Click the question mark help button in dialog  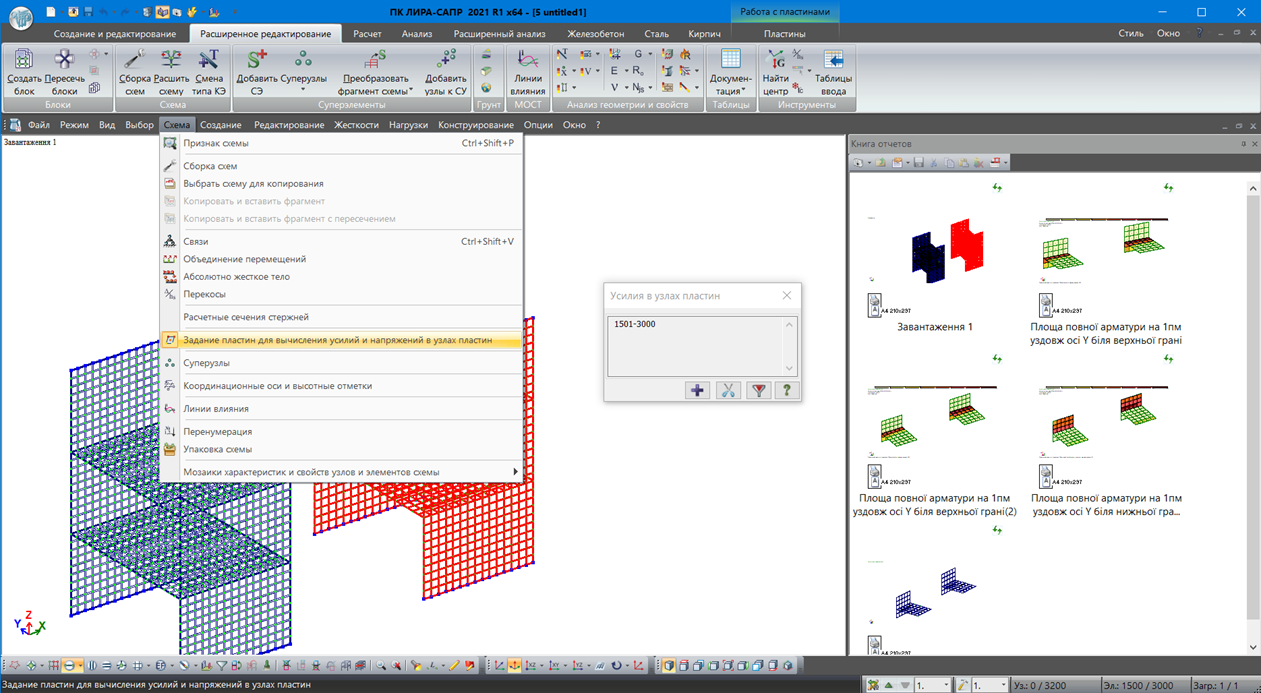tap(787, 390)
